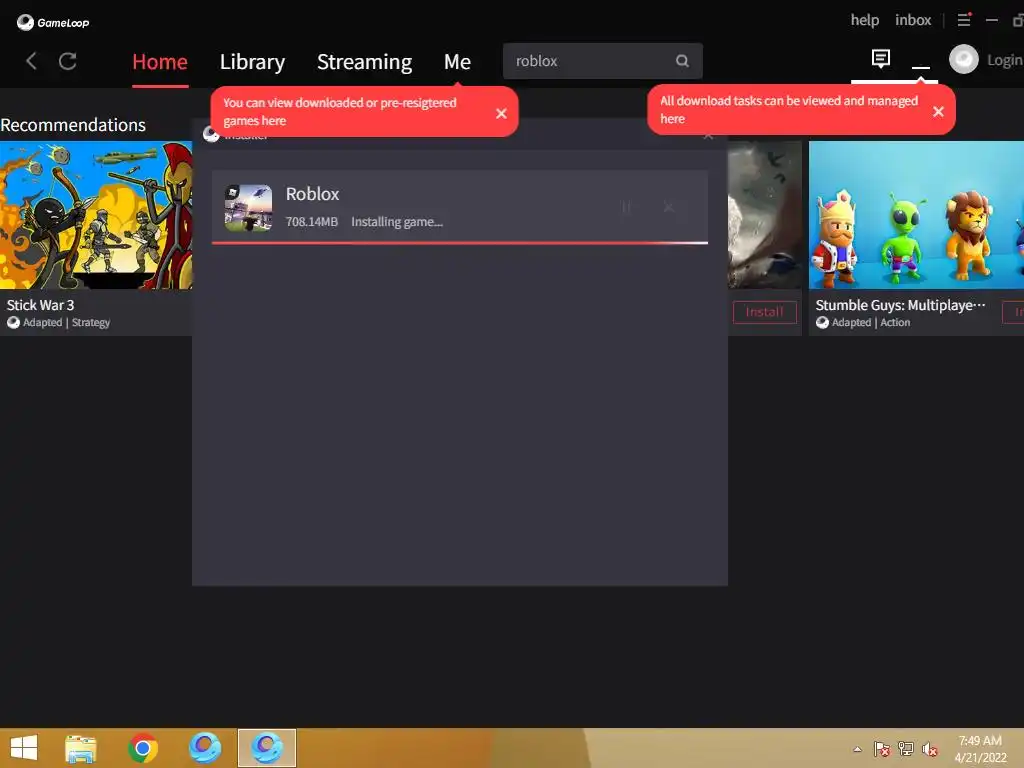Open the hamburger menu icon
The width and height of the screenshot is (1024, 768).
pyautogui.click(x=964, y=20)
